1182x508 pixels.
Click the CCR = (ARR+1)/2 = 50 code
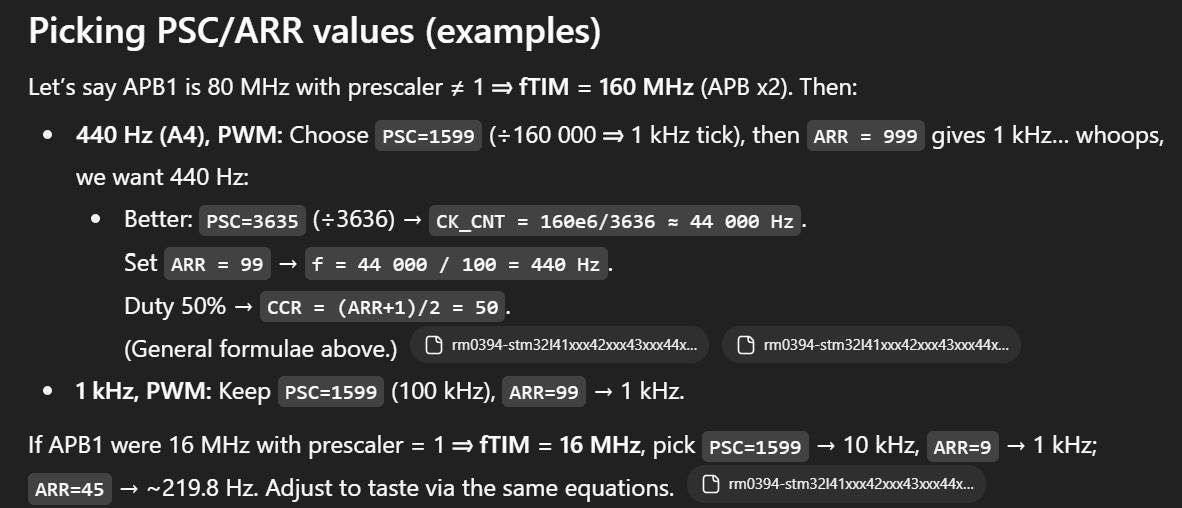click(384, 307)
